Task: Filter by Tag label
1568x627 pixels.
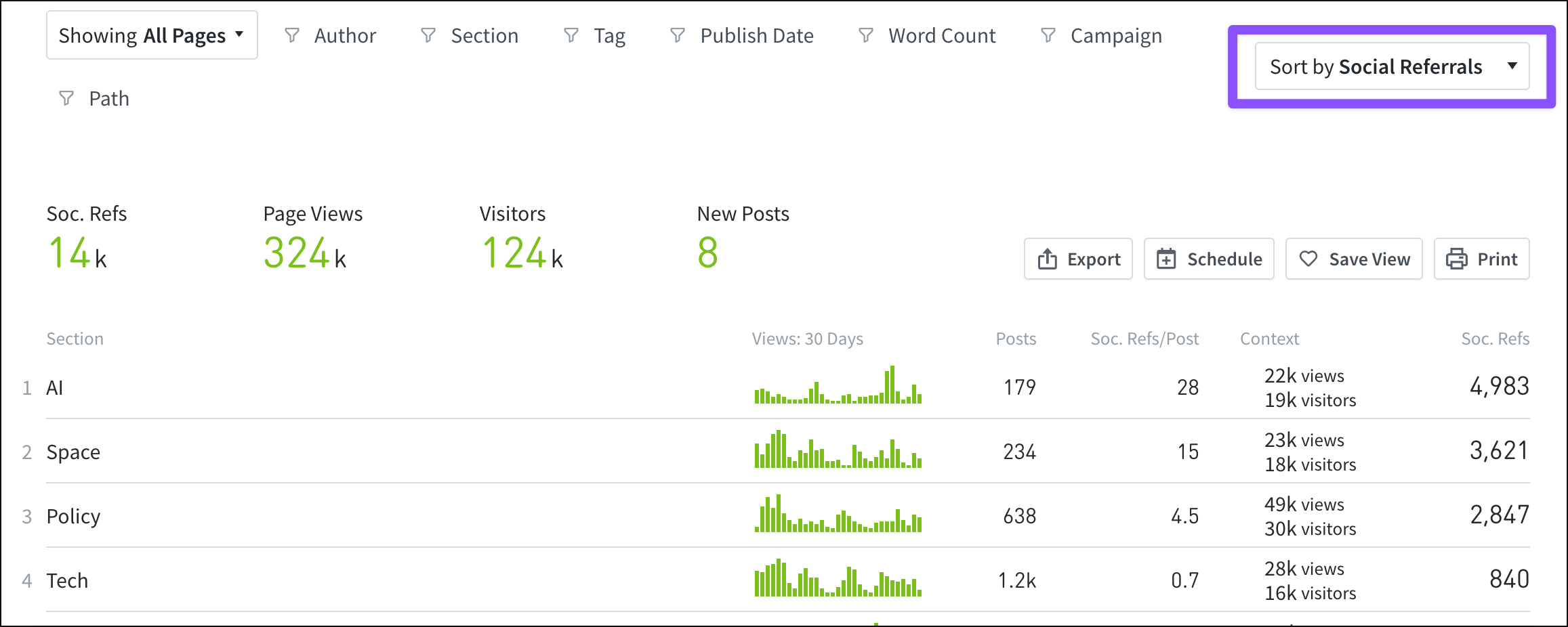Action: (610, 36)
